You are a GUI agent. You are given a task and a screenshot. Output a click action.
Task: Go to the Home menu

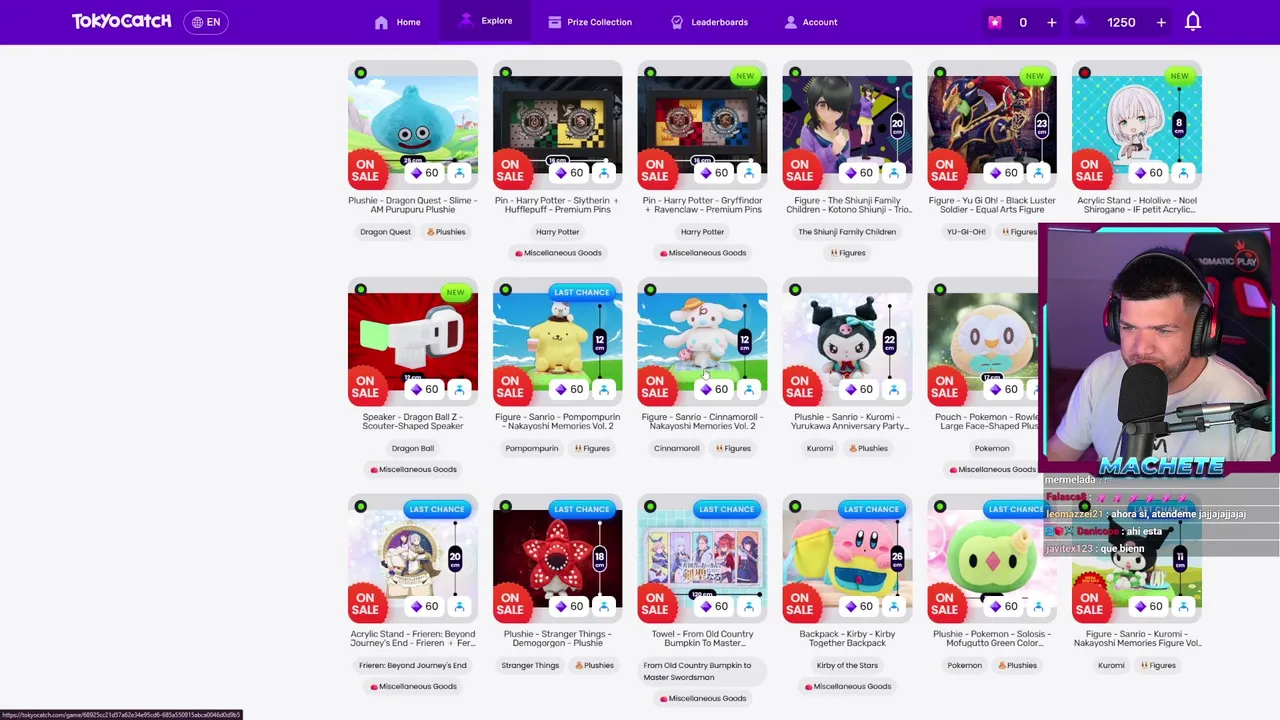(397, 22)
